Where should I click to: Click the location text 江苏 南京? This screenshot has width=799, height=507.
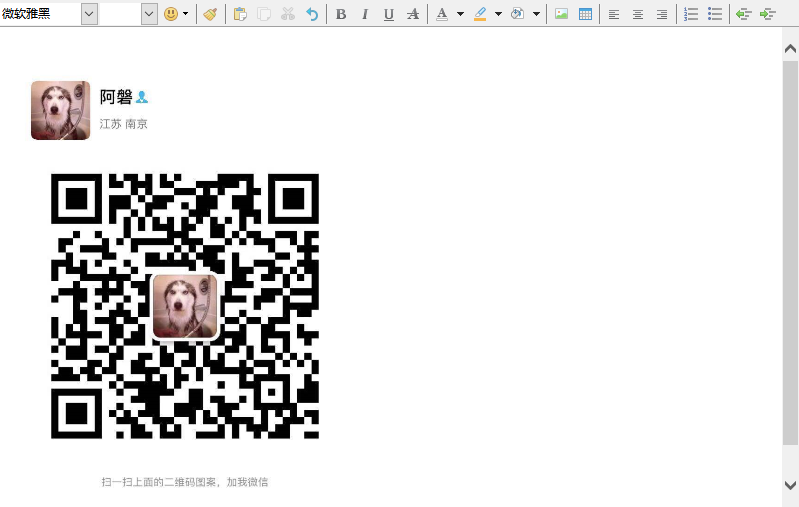pos(123,124)
